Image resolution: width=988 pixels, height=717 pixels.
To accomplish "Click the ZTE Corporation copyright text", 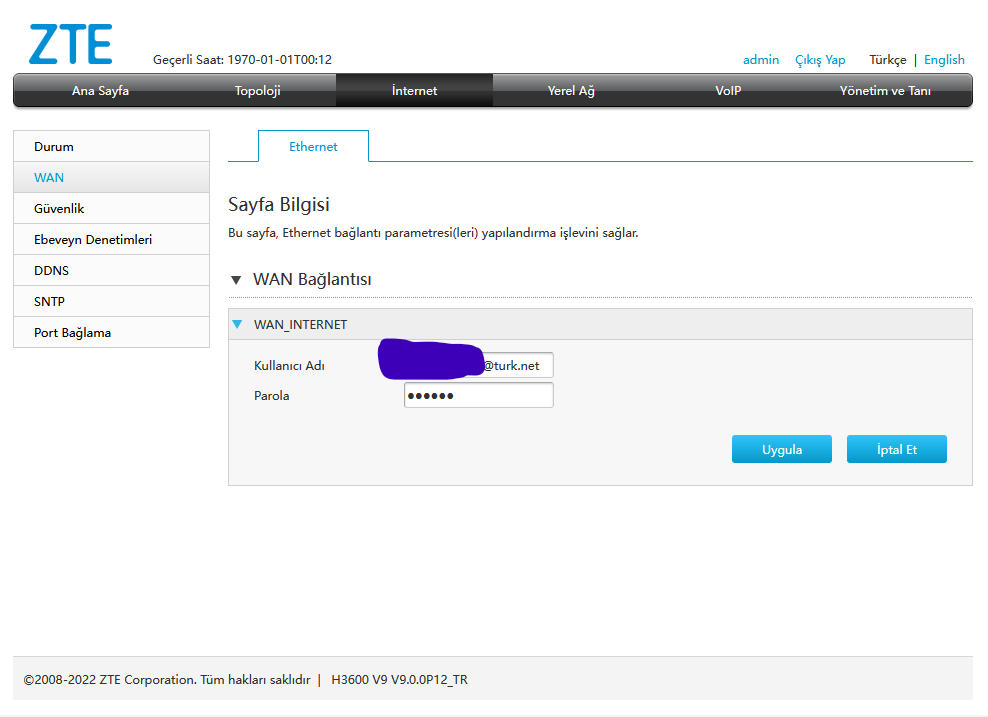I will [166, 679].
